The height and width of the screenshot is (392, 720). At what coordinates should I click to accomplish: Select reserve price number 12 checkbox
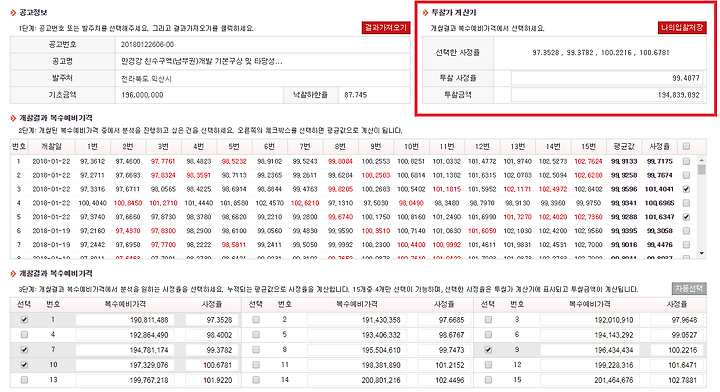488,365
